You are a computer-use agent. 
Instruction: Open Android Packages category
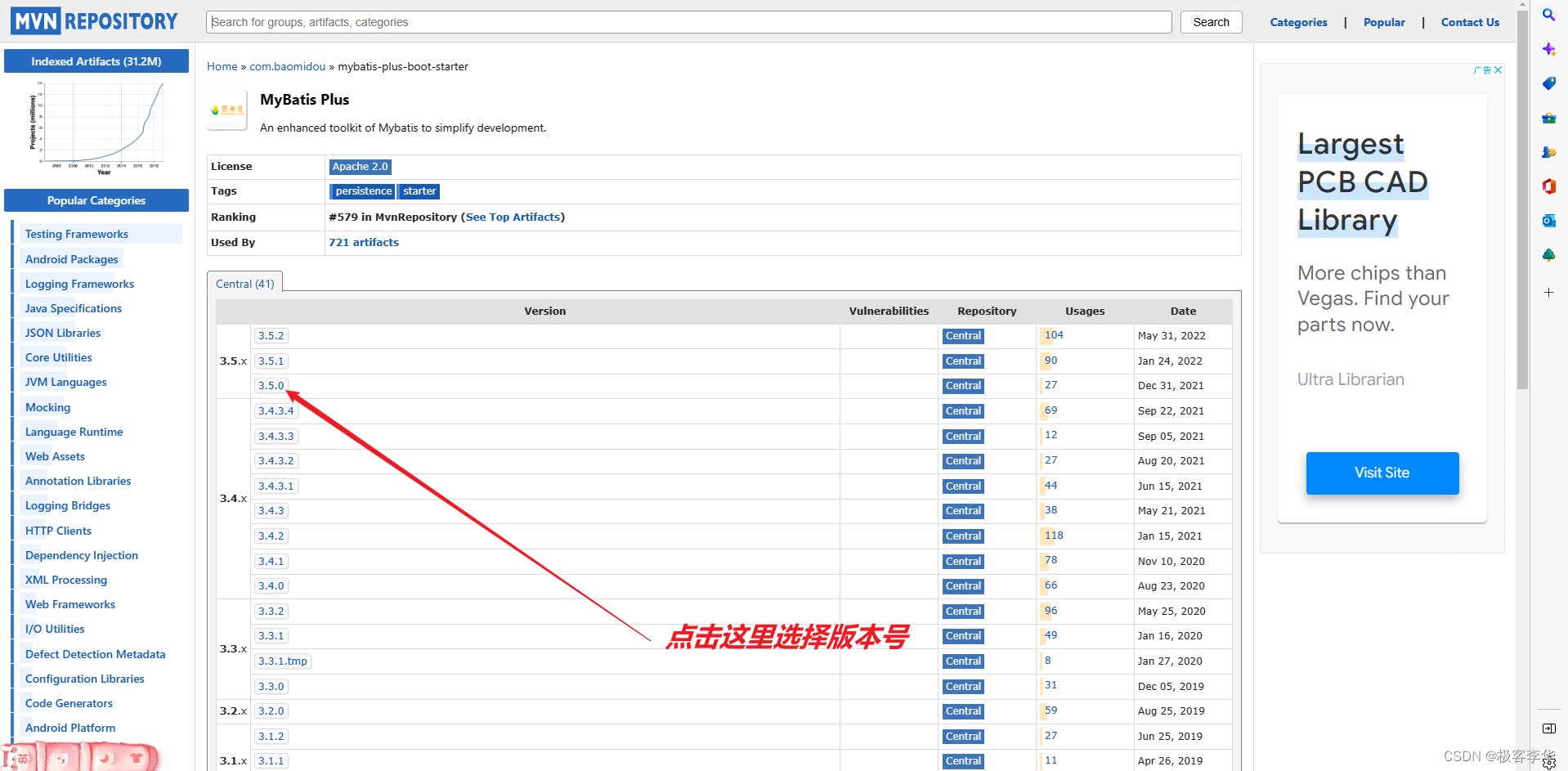[x=72, y=259]
